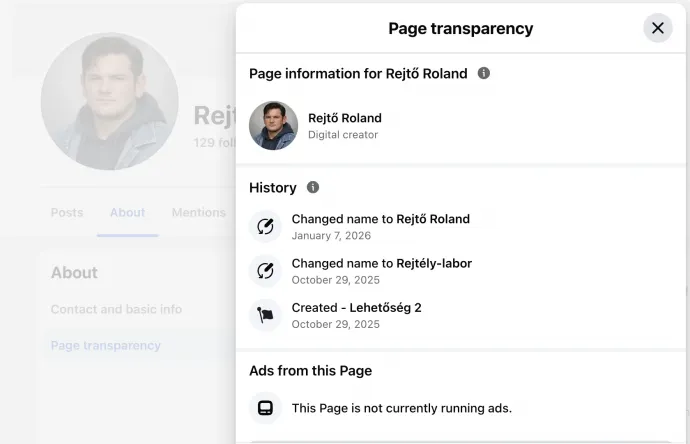
Task: Open Contact and basic info section
Action: coord(116,309)
